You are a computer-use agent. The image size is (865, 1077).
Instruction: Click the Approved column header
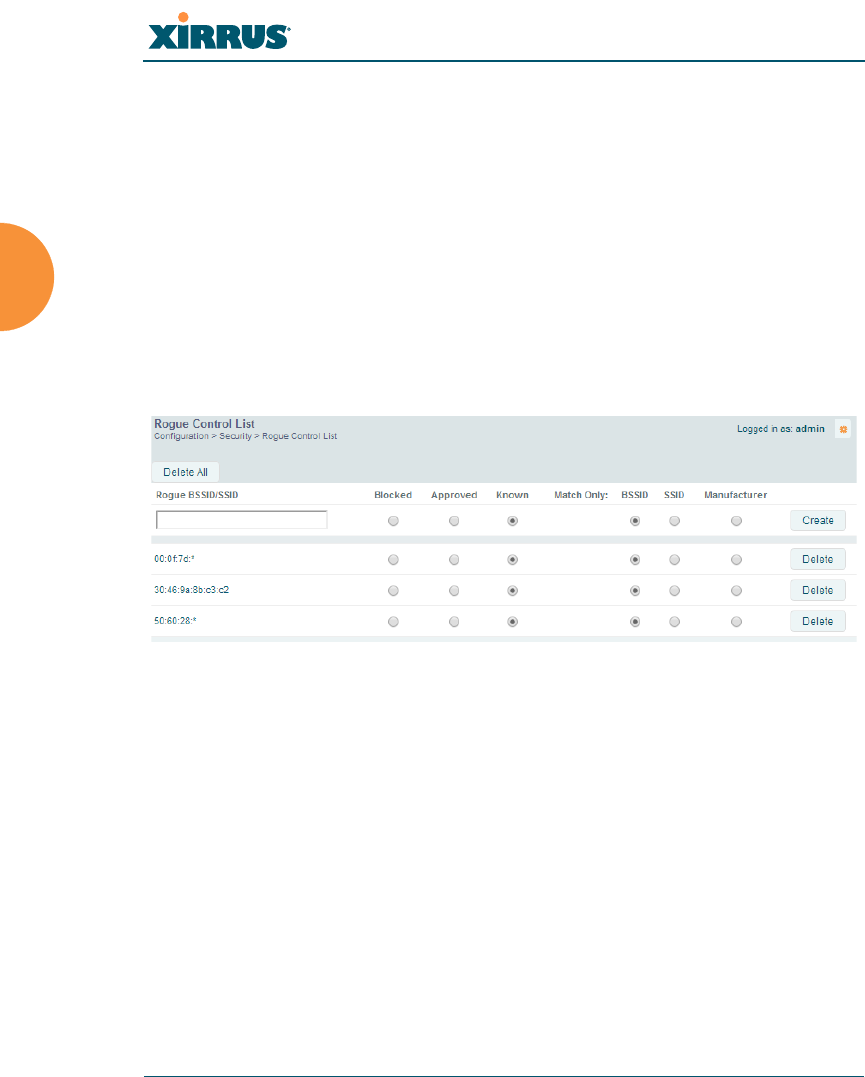tap(454, 495)
